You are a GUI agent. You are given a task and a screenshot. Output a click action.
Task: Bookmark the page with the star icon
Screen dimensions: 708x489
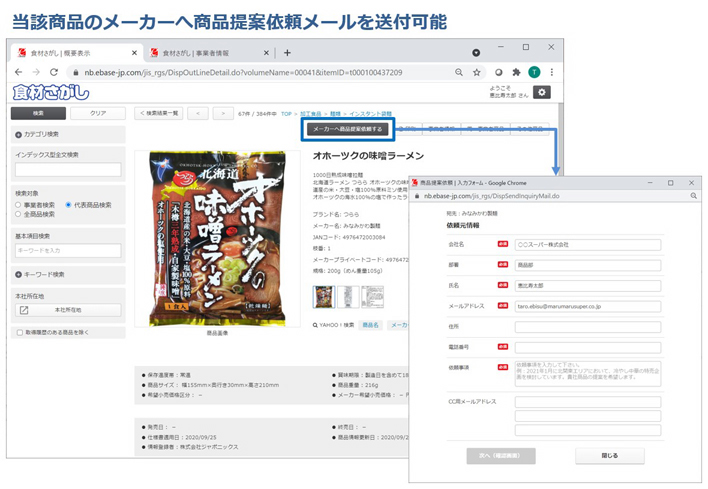coord(476,72)
